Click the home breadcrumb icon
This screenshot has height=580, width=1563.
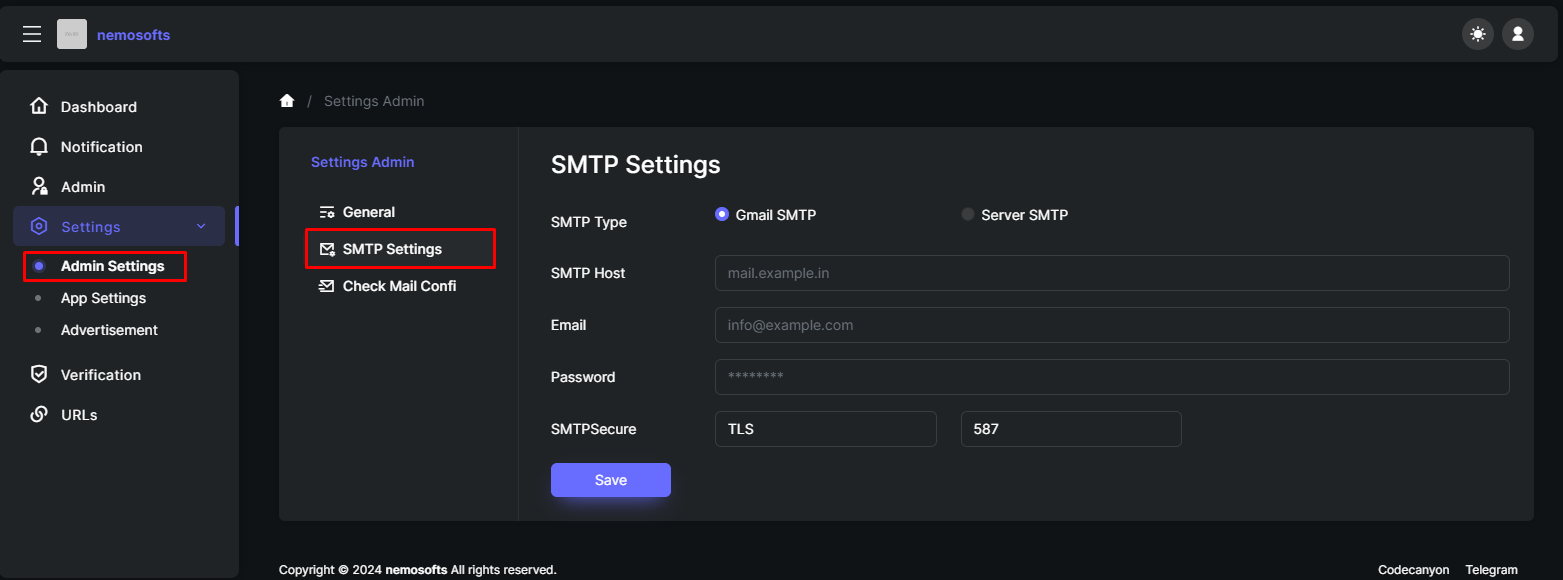coord(287,101)
